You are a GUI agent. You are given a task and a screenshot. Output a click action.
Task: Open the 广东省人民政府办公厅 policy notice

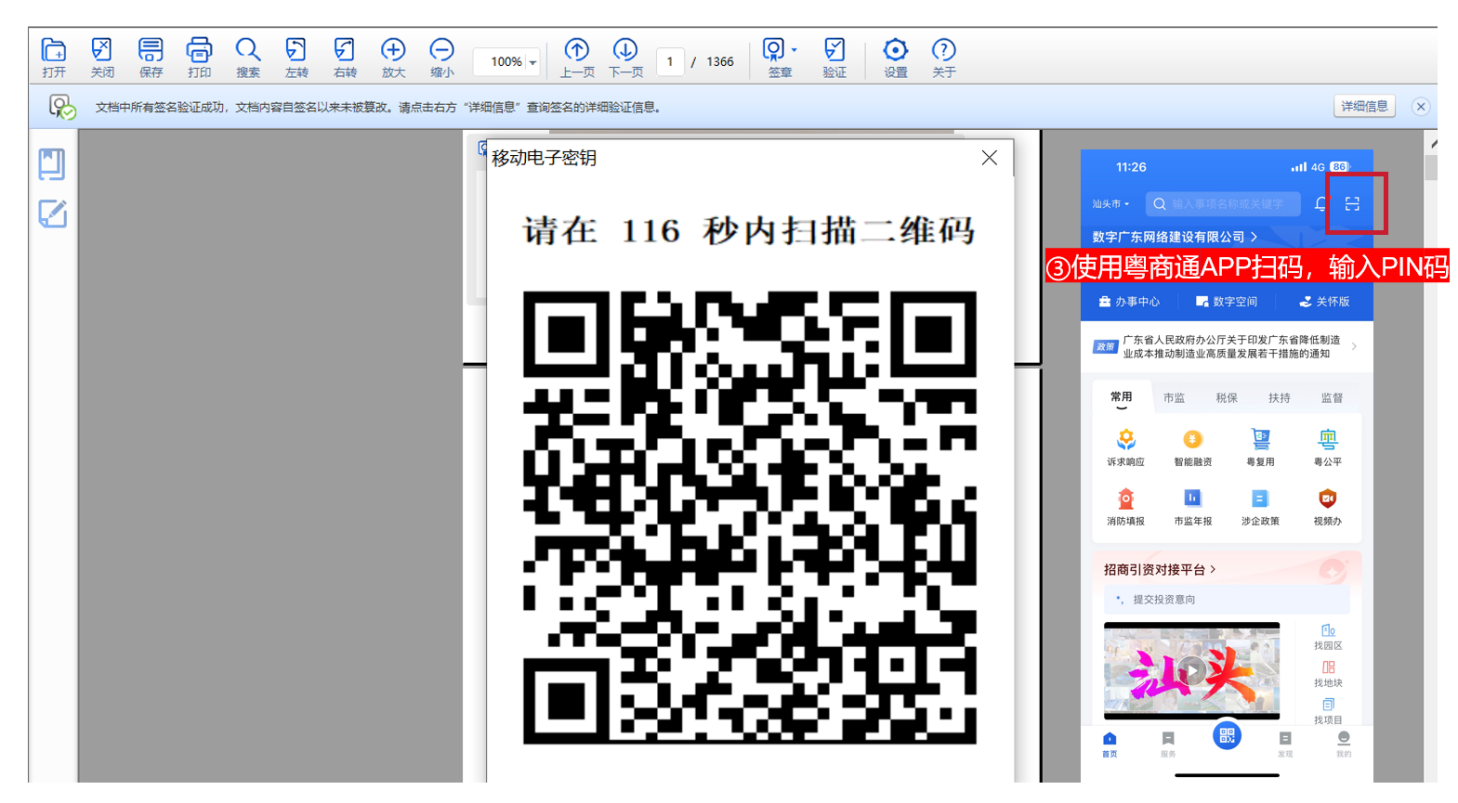[x=1226, y=347]
